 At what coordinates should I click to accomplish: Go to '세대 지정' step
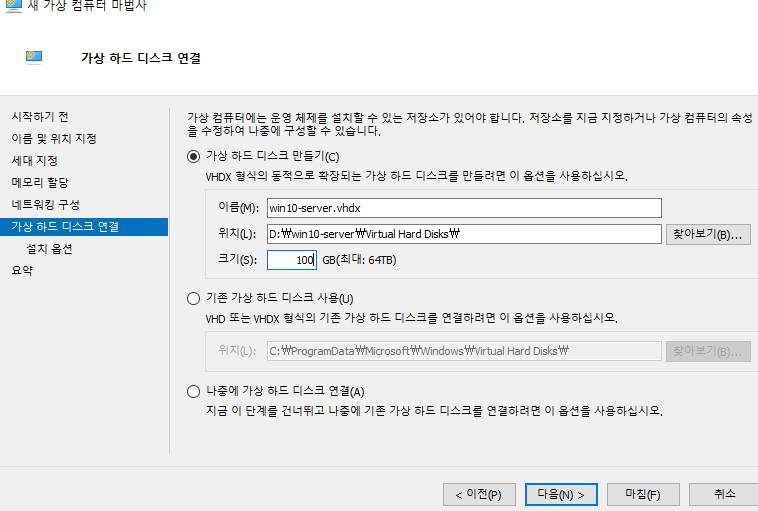coord(34,161)
